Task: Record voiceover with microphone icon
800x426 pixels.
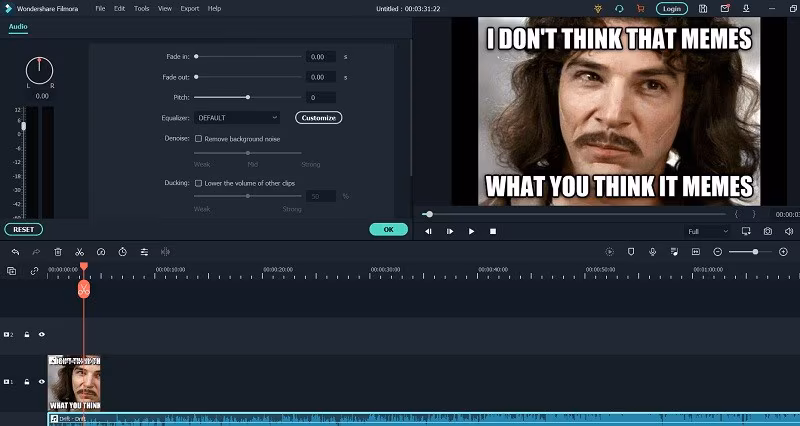Action: [653, 252]
